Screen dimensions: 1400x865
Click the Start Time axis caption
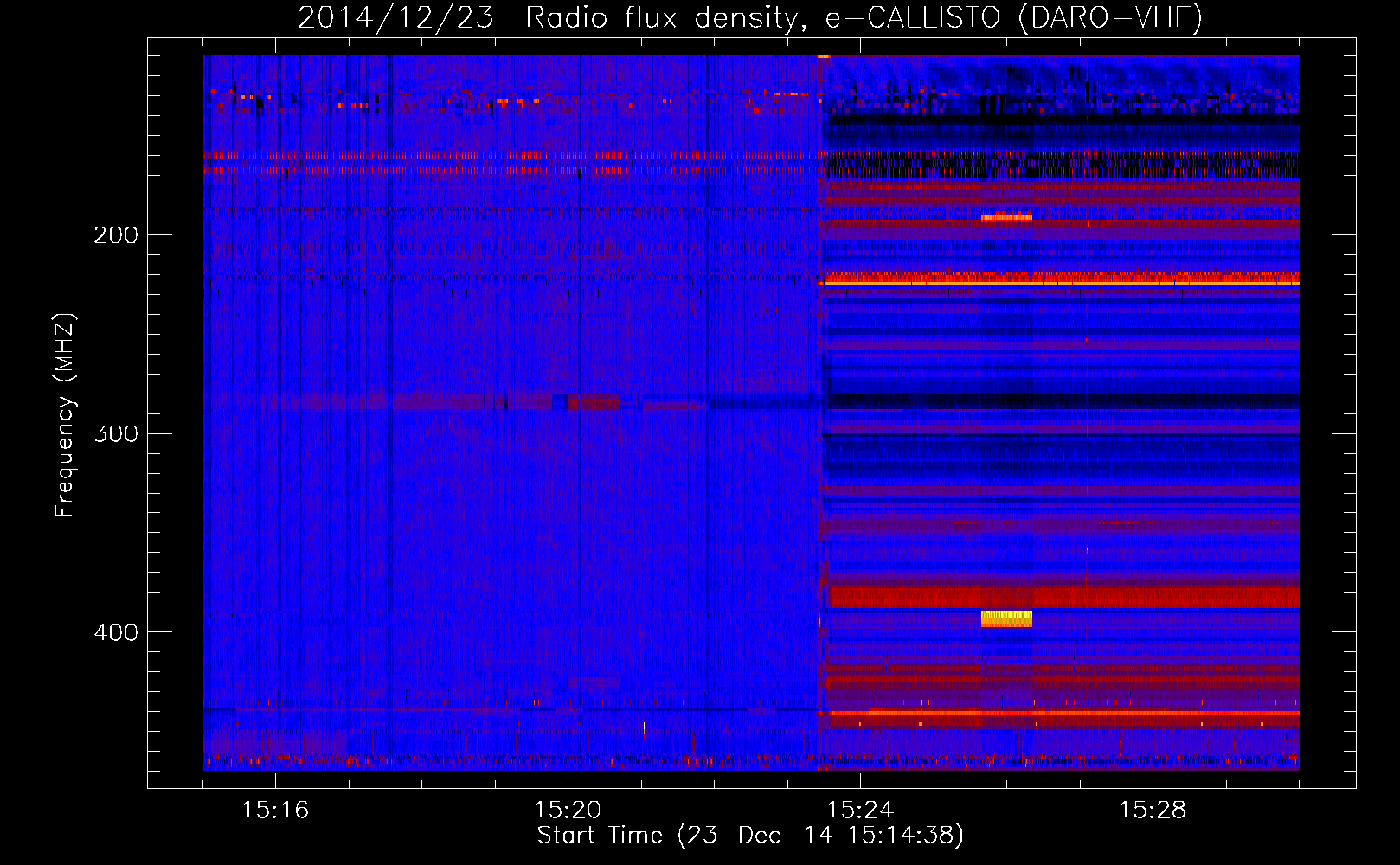(x=750, y=836)
